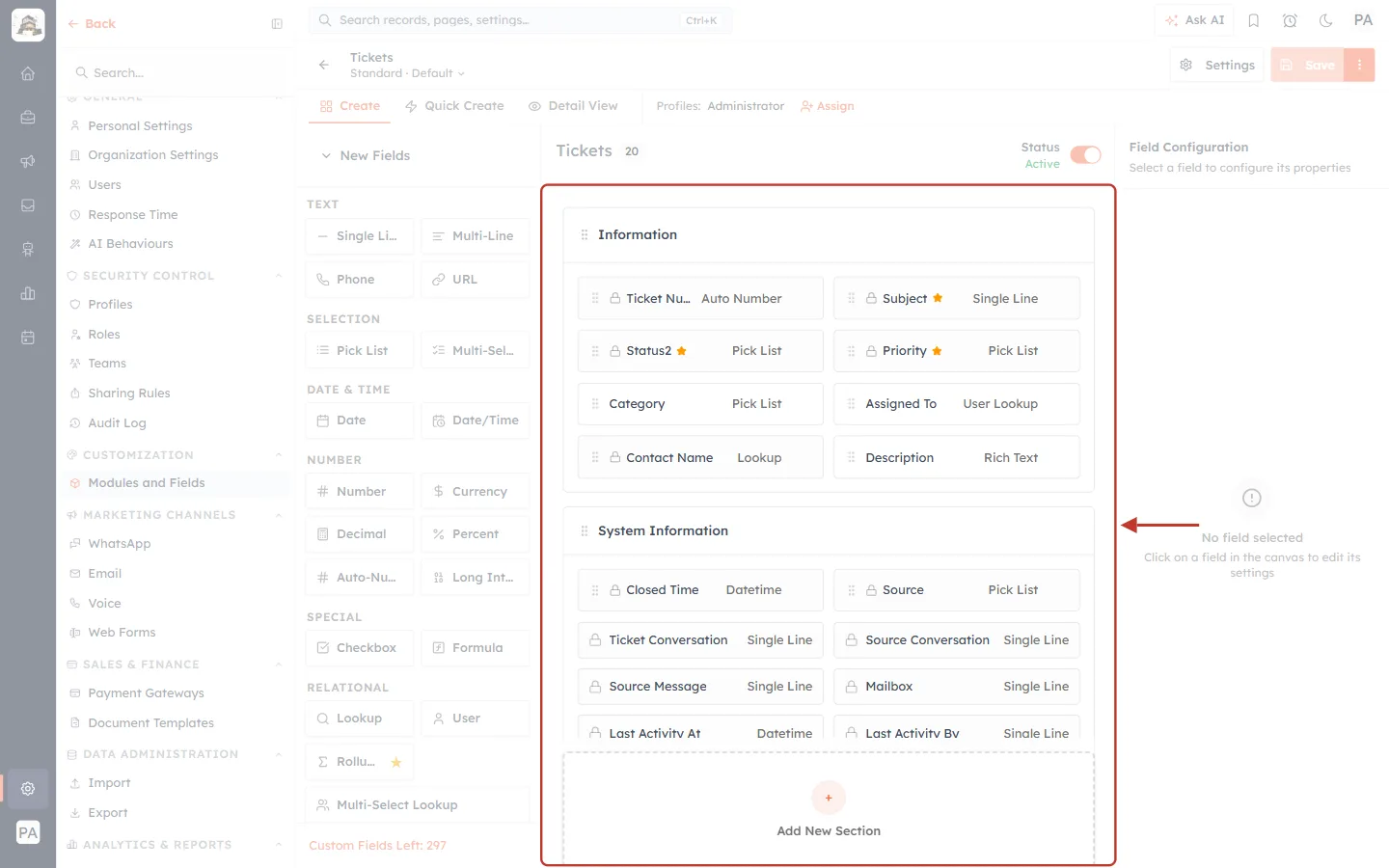Open Personal Settings in sidebar

click(x=140, y=125)
